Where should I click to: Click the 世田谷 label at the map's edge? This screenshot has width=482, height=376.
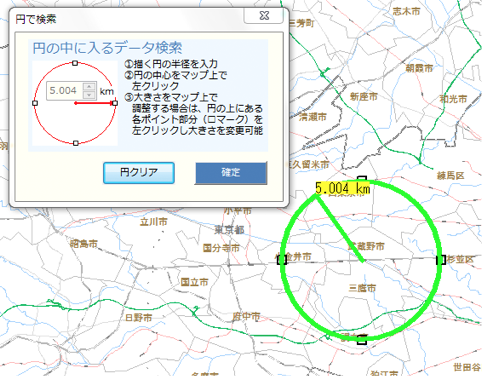click(467, 367)
